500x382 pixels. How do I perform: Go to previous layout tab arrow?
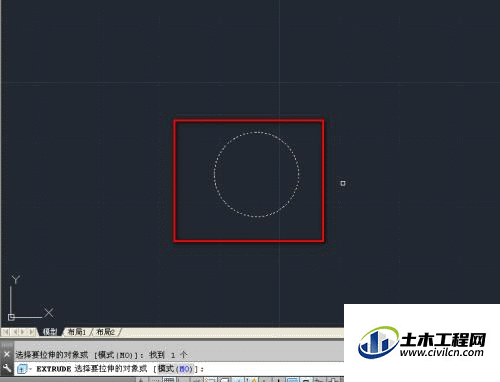[x=15, y=332]
